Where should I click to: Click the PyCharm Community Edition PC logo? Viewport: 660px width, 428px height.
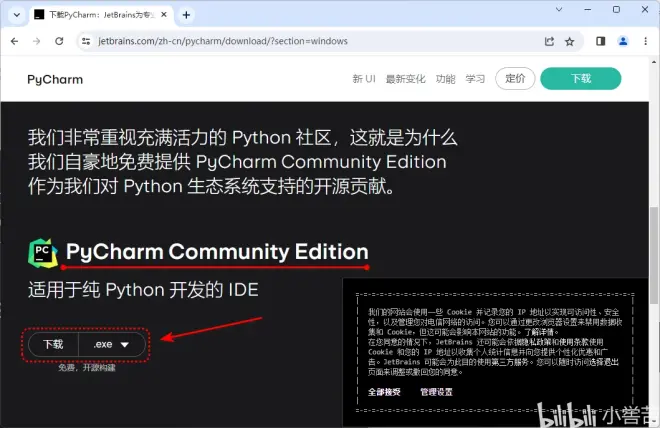click(x=43, y=253)
